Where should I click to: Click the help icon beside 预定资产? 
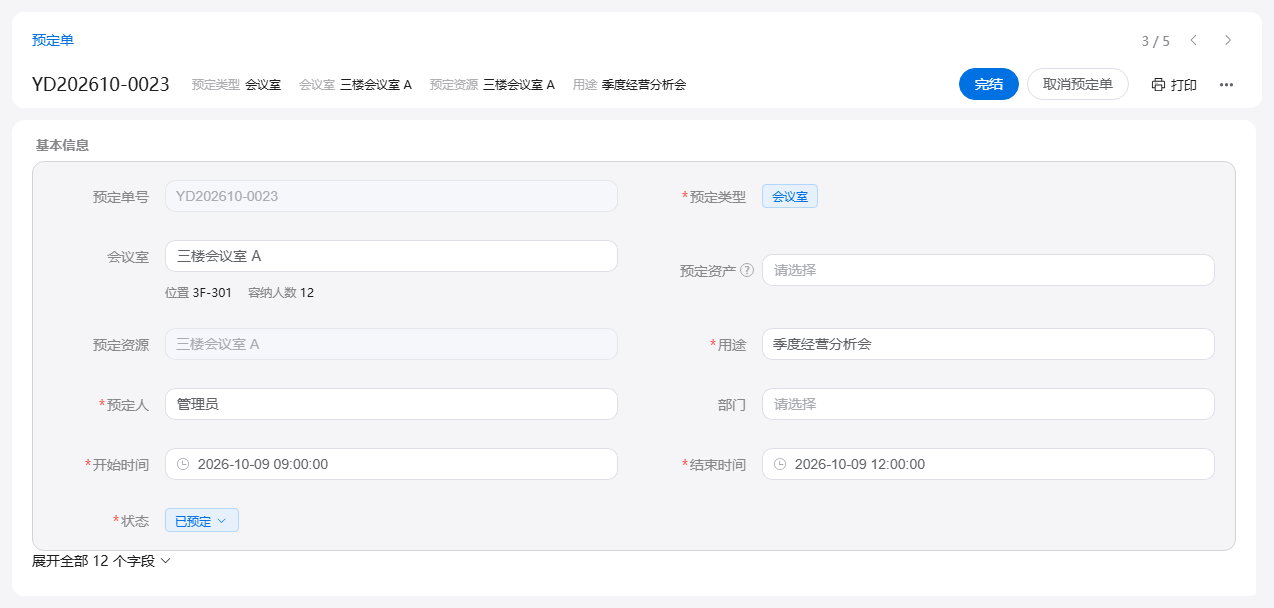click(x=747, y=270)
